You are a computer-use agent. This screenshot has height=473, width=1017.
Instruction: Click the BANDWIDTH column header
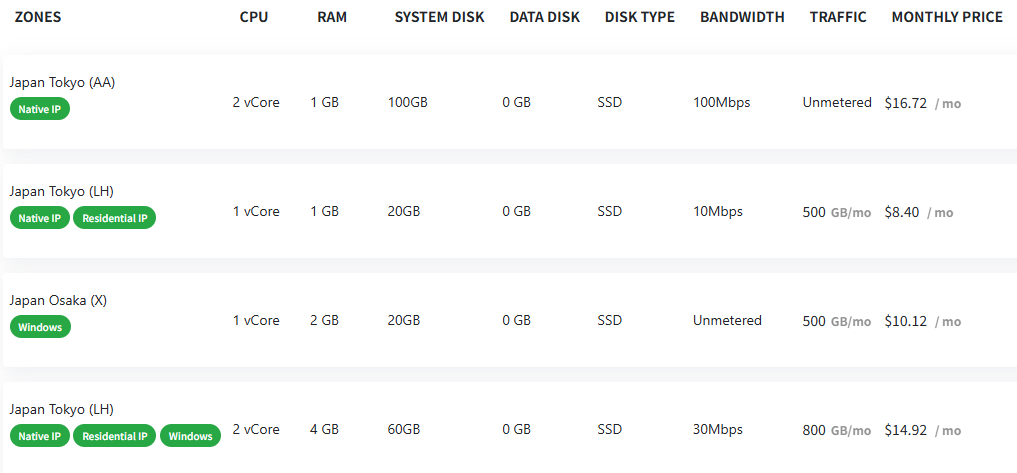(x=742, y=18)
